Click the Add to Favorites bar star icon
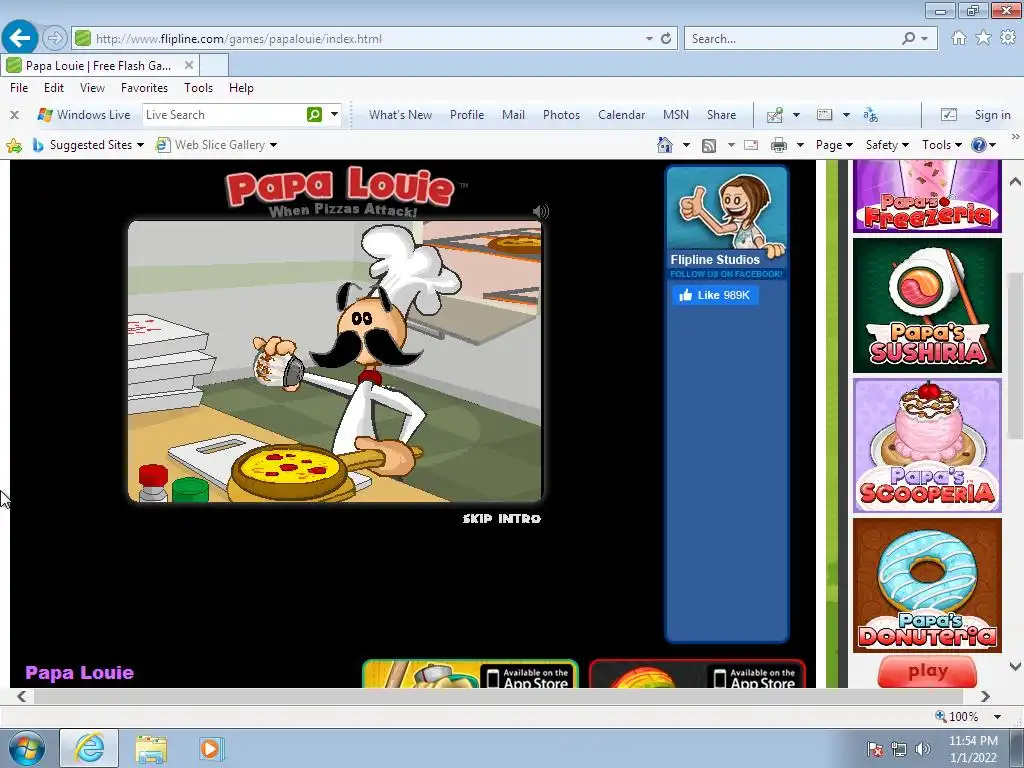 tap(14, 145)
